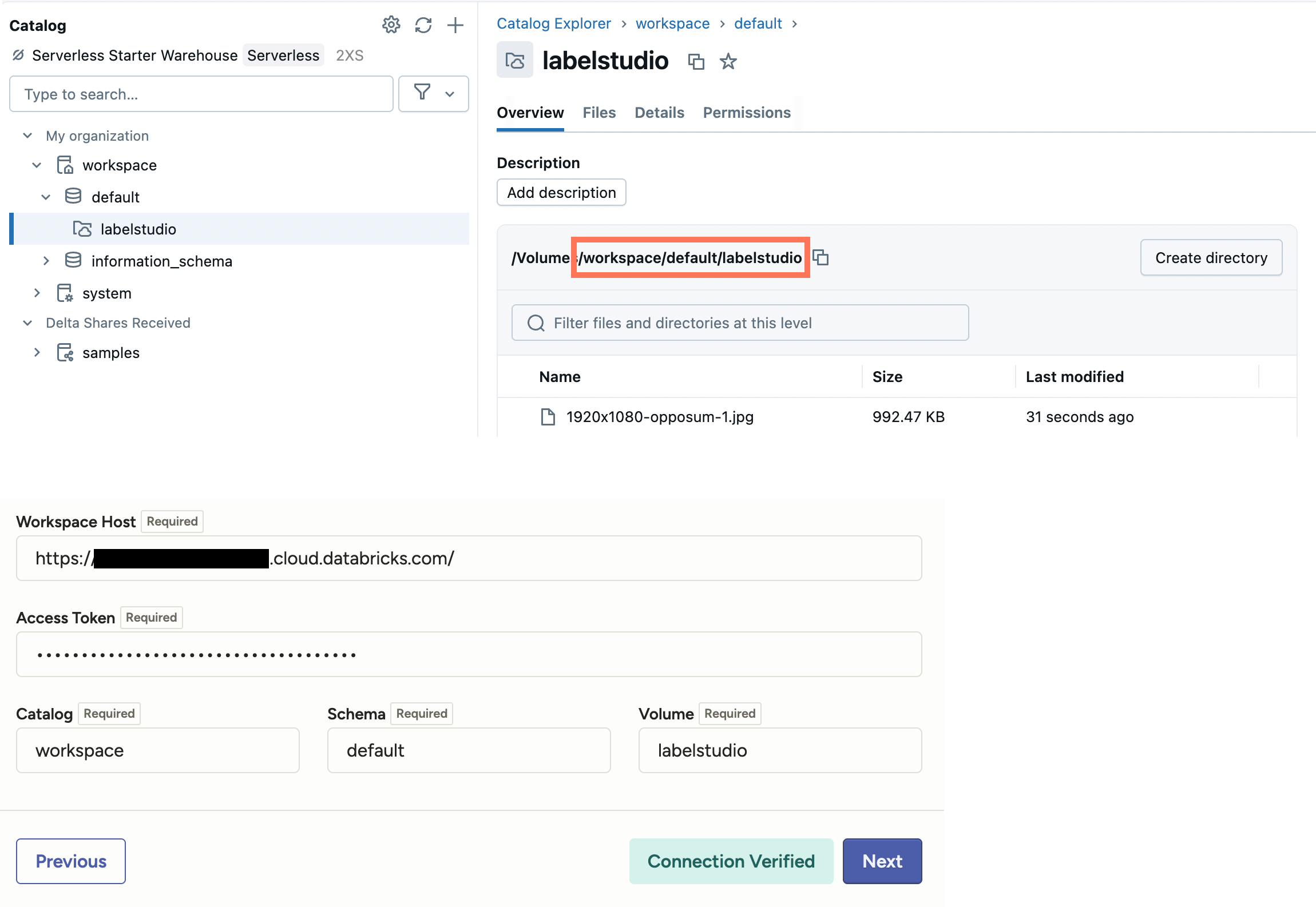Click the plus icon to add catalog item
Viewport: 1316px width, 907px height.
coord(456,25)
